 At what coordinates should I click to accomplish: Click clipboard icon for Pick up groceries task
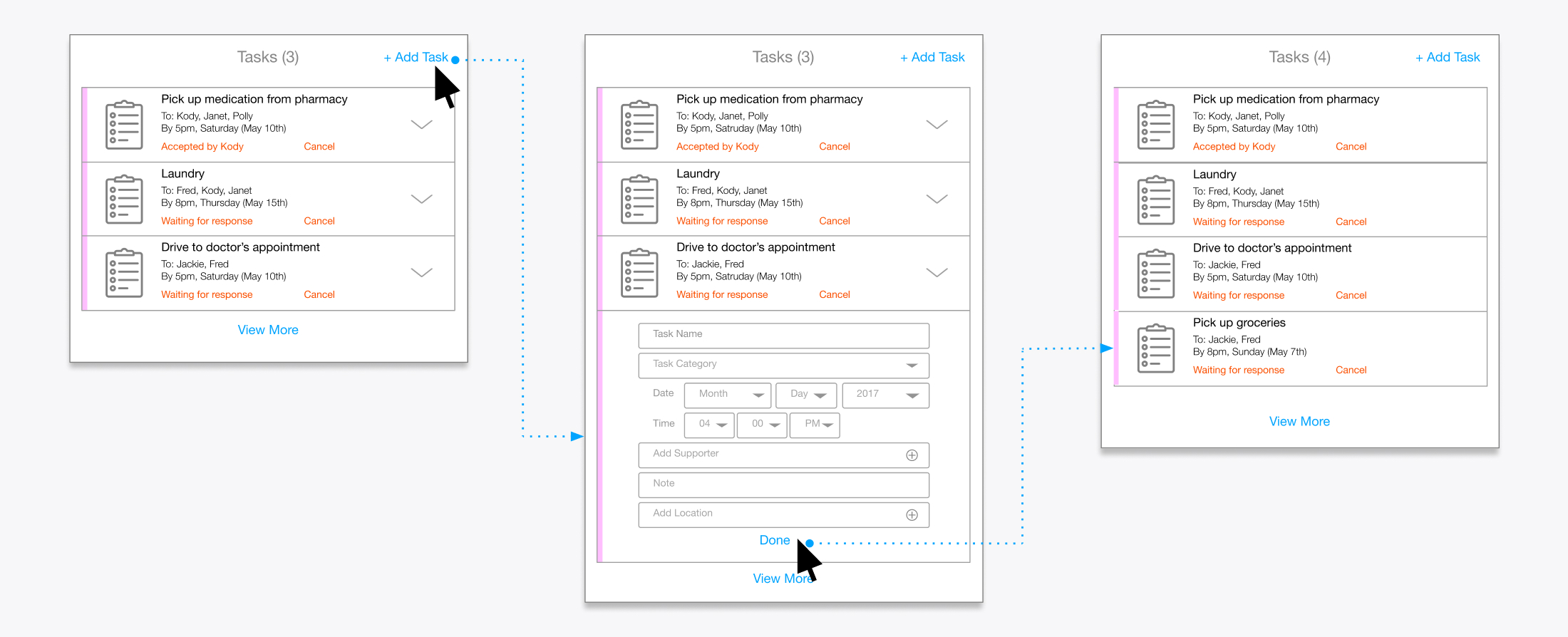click(x=1156, y=348)
